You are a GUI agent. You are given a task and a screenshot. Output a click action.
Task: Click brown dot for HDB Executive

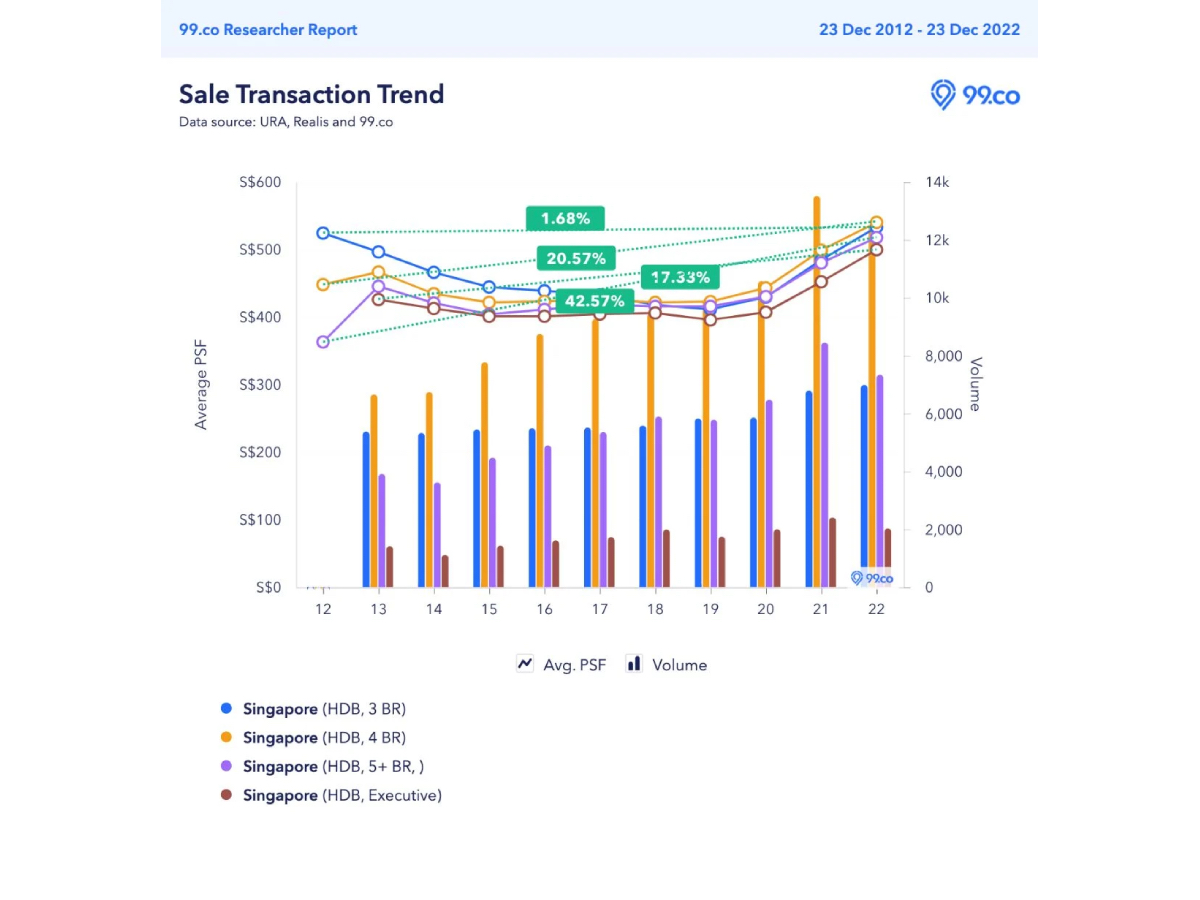click(226, 795)
